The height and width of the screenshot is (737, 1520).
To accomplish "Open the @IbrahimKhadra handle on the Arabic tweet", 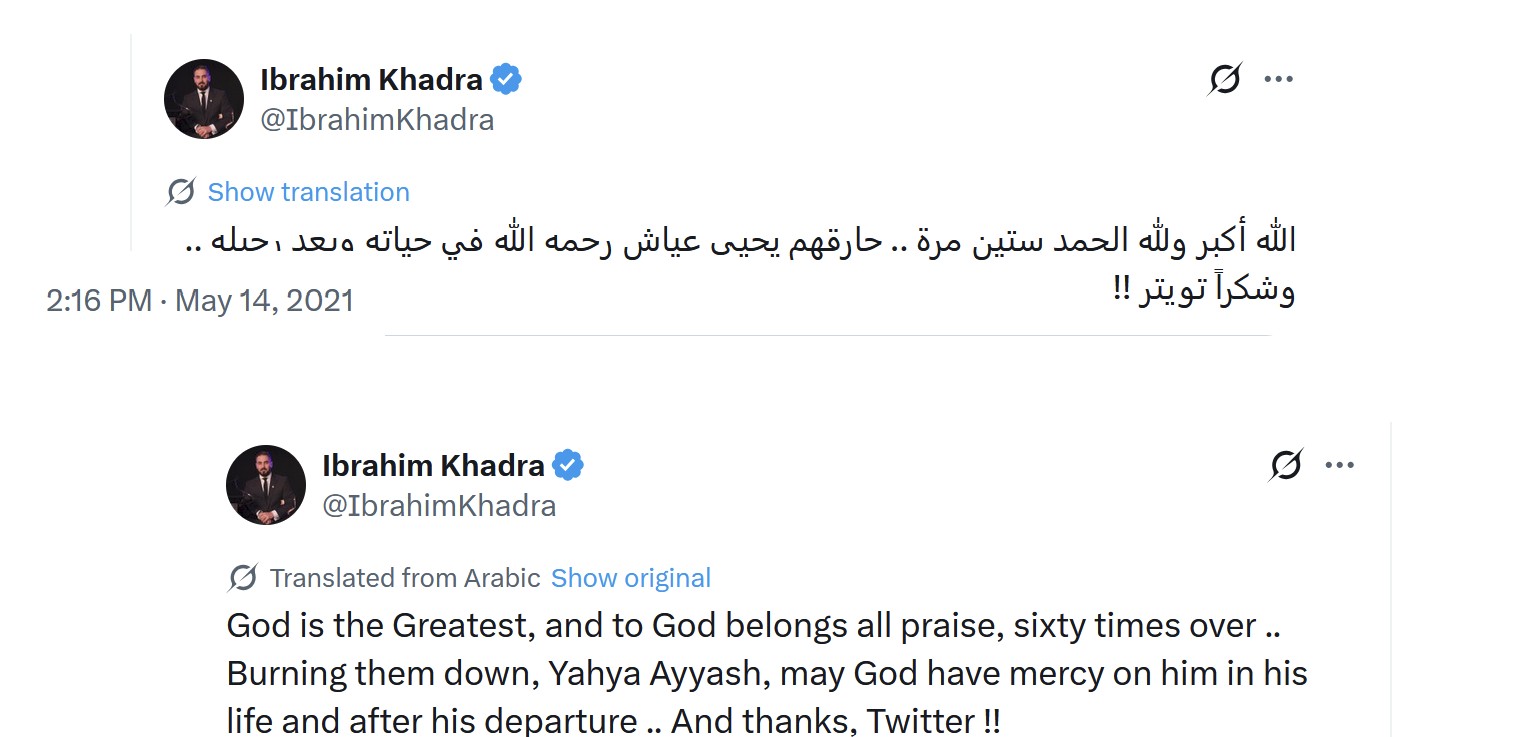I will tap(377, 120).
